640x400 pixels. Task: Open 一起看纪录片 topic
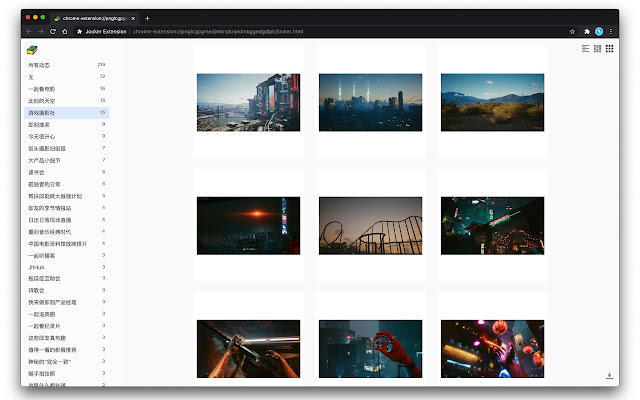click(x=67, y=326)
